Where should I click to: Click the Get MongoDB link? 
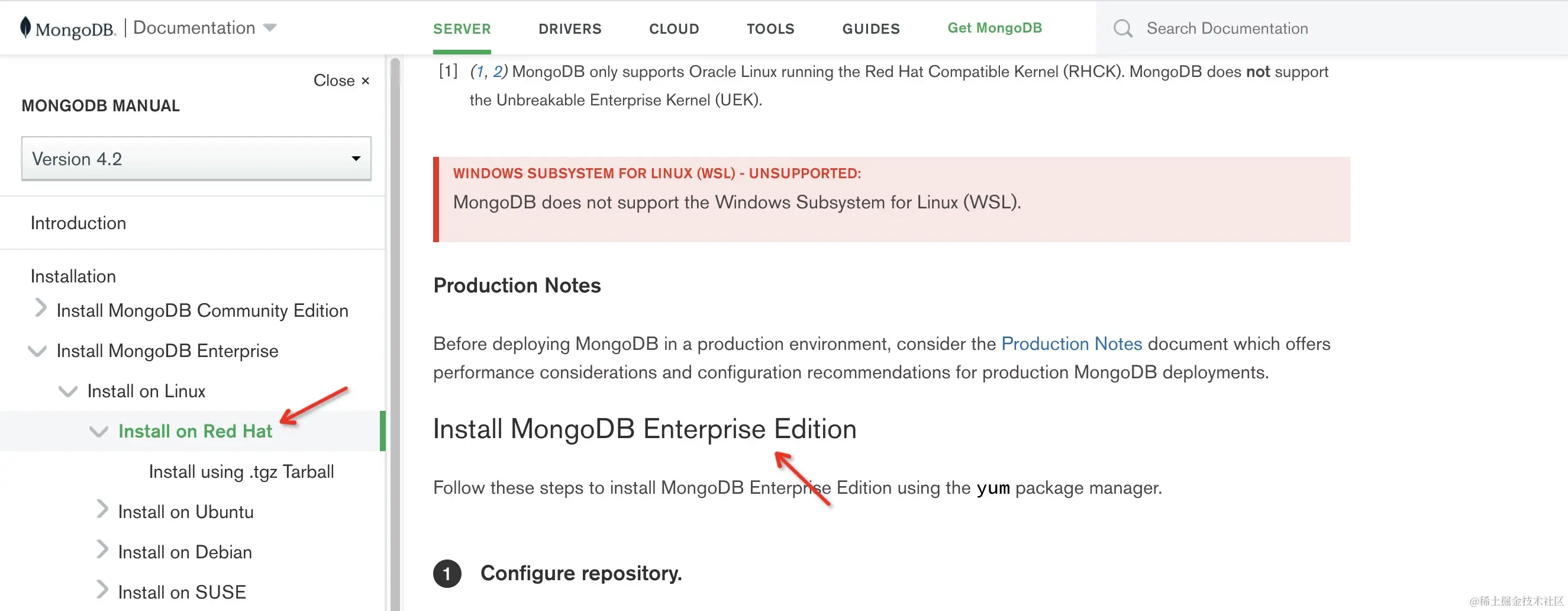pos(995,28)
